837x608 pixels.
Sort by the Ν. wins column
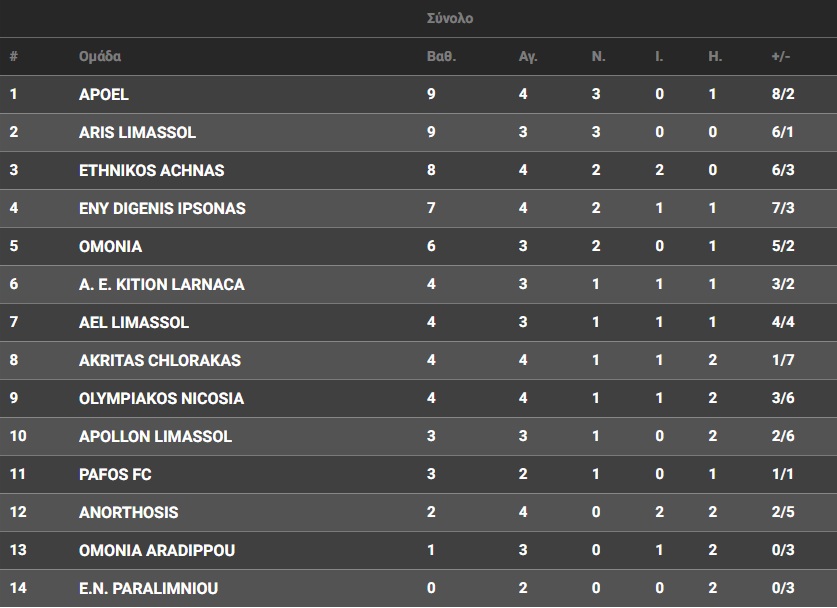(x=598, y=57)
